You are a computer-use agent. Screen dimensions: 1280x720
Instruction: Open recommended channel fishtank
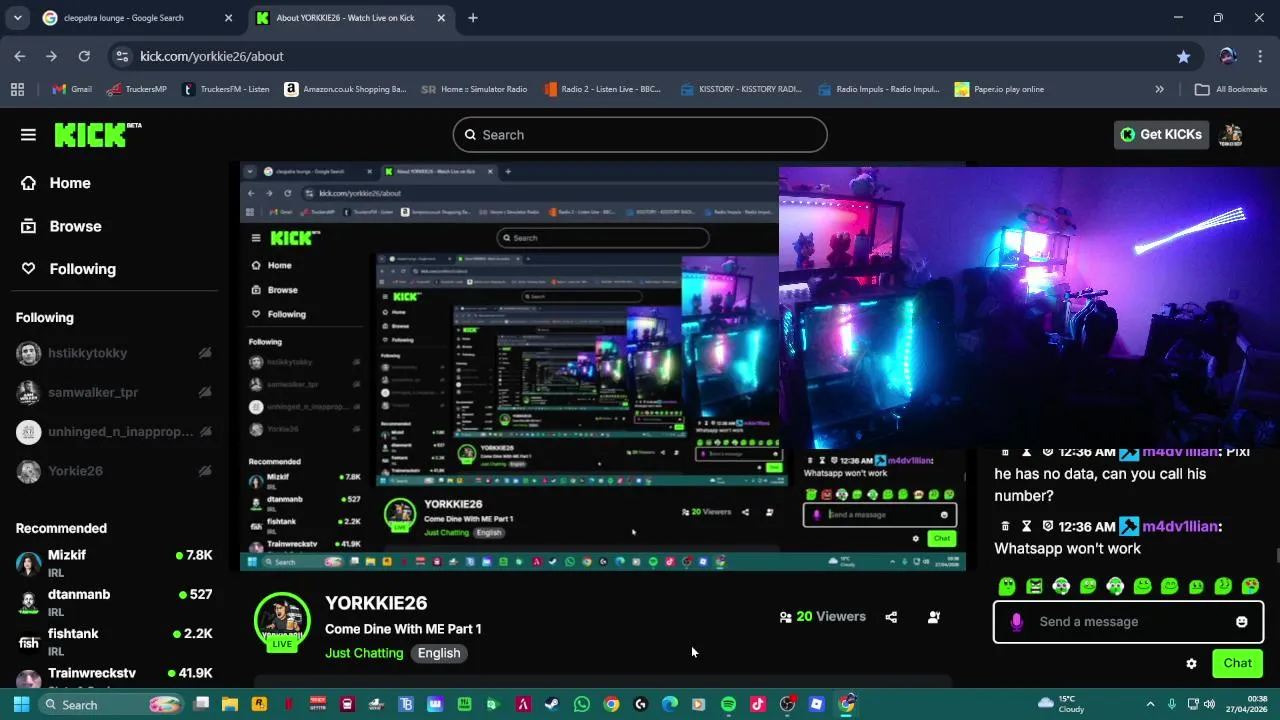click(x=114, y=641)
